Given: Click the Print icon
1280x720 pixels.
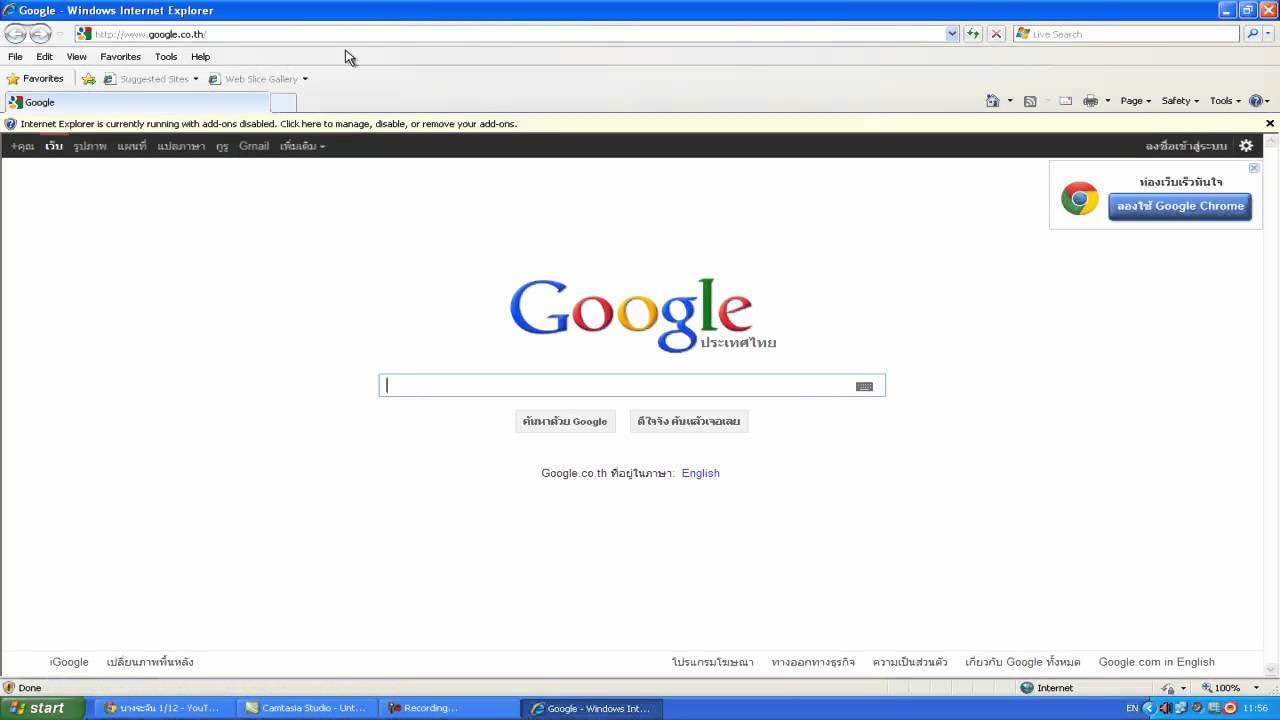Looking at the screenshot, I should tap(1090, 101).
